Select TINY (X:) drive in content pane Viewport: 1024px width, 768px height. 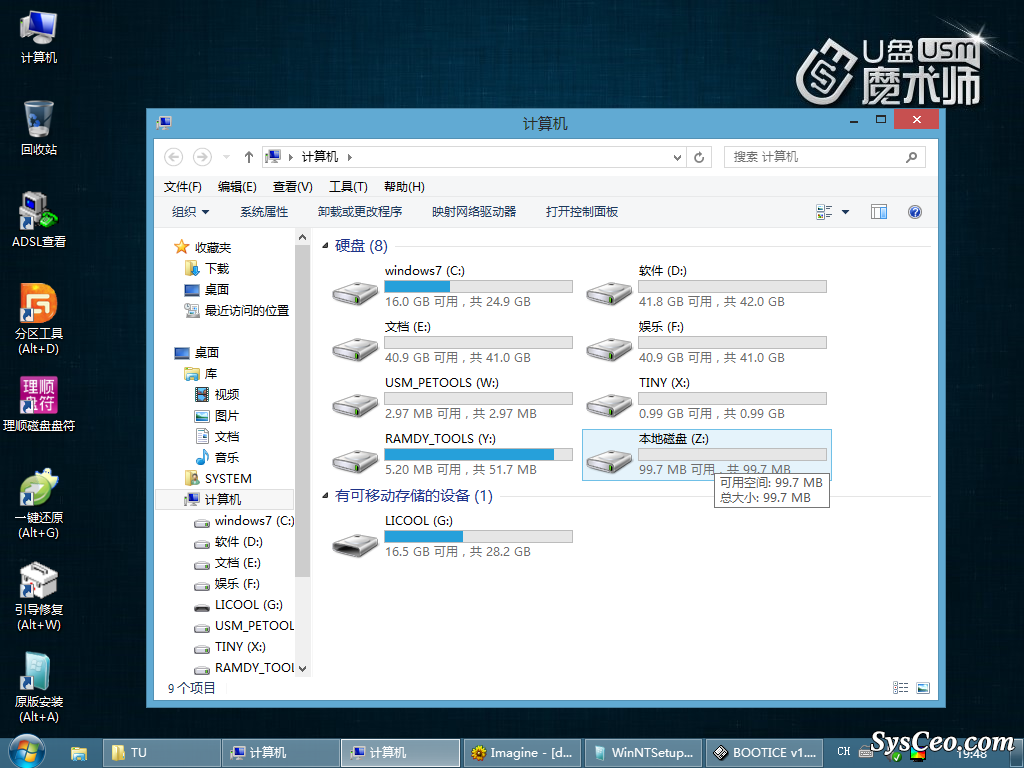click(706, 398)
